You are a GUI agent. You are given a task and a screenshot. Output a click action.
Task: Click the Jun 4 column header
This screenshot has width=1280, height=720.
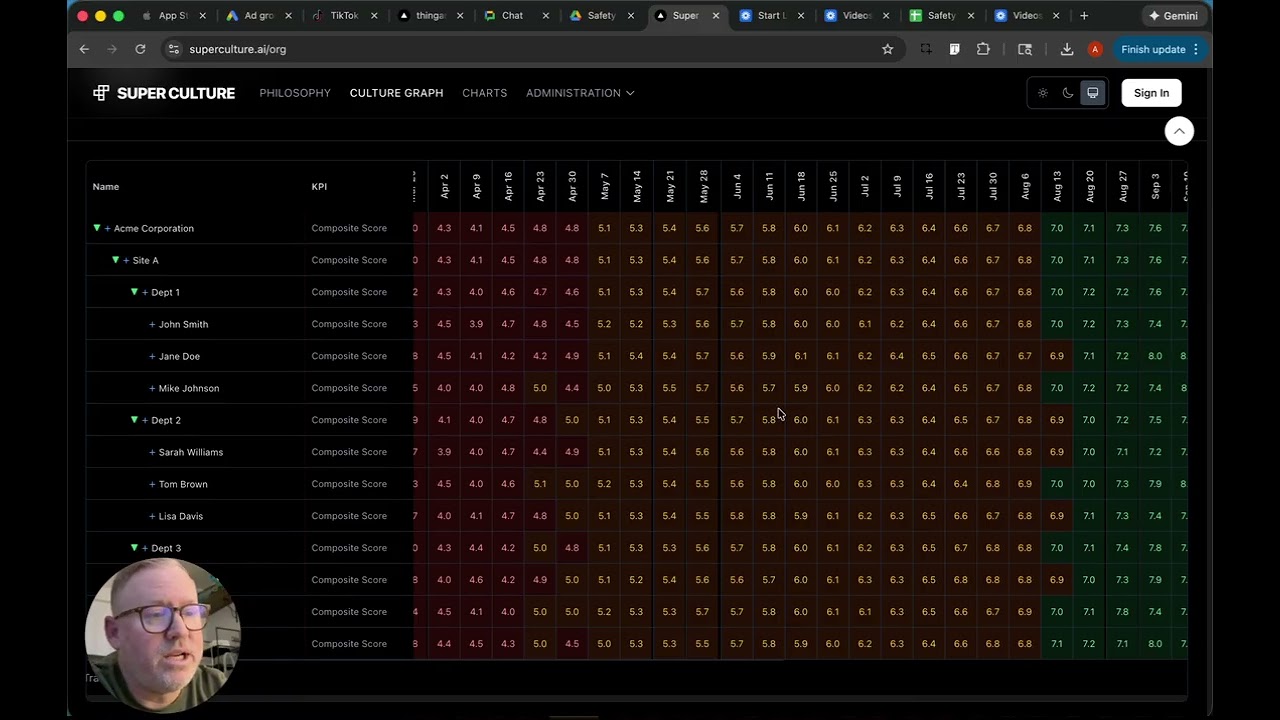pyautogui.click(x=737, y=186)
